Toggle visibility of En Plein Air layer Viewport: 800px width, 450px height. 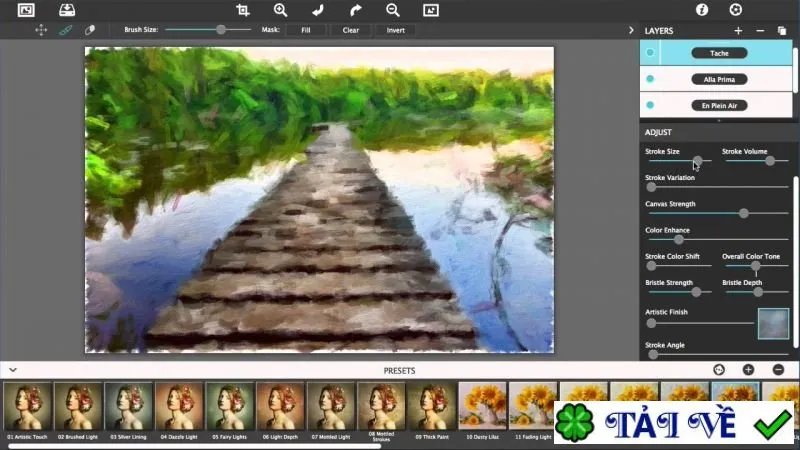pos(650,105)
